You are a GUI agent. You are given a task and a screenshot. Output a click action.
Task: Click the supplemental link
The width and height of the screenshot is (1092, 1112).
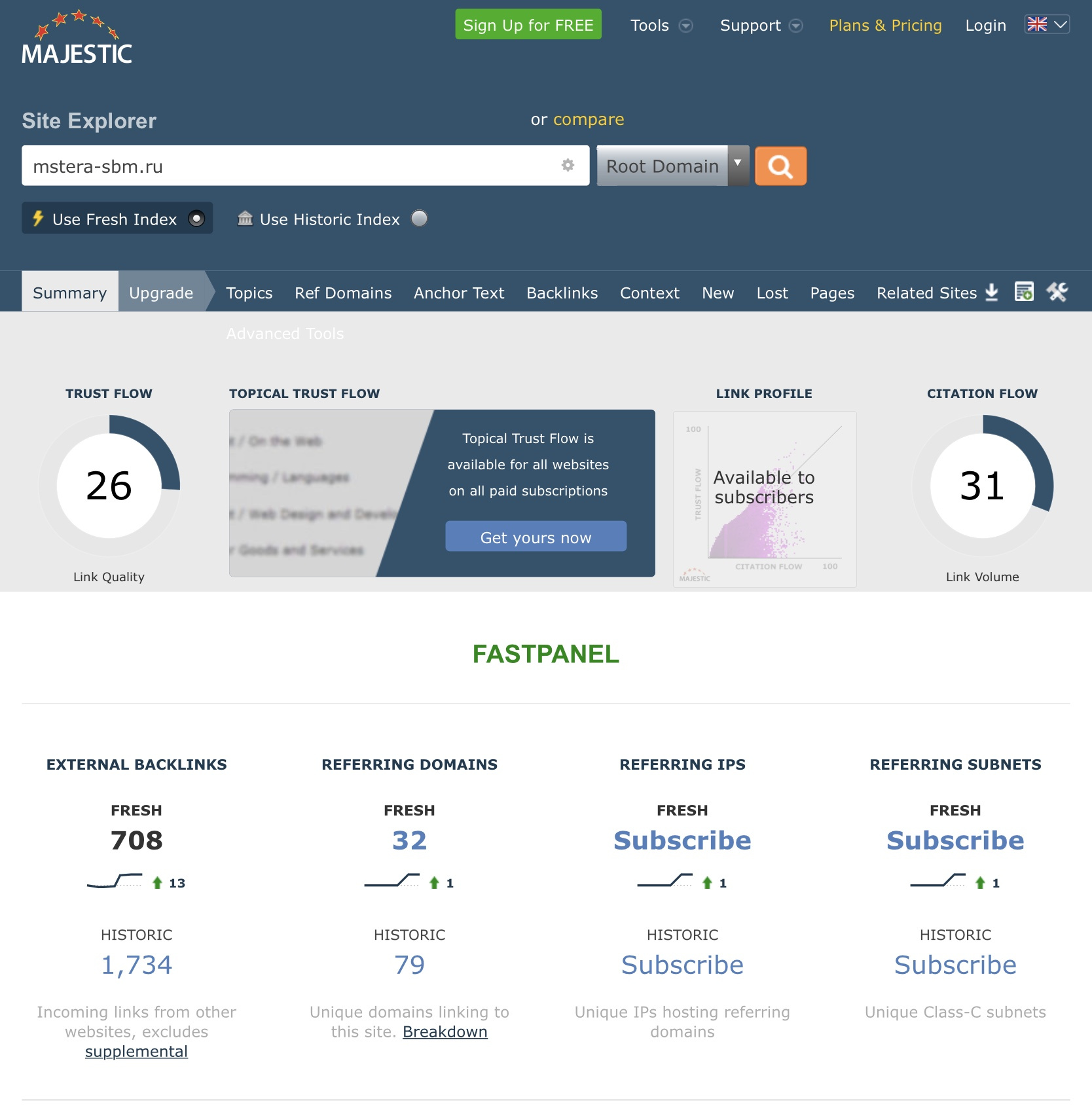click(136, 1051)
